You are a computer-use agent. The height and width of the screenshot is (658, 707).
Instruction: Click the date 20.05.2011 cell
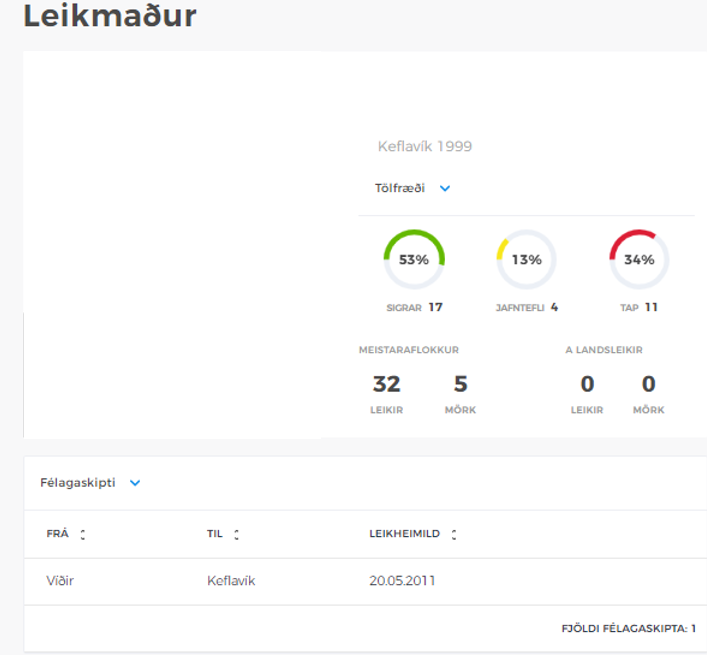click(402, 580)
